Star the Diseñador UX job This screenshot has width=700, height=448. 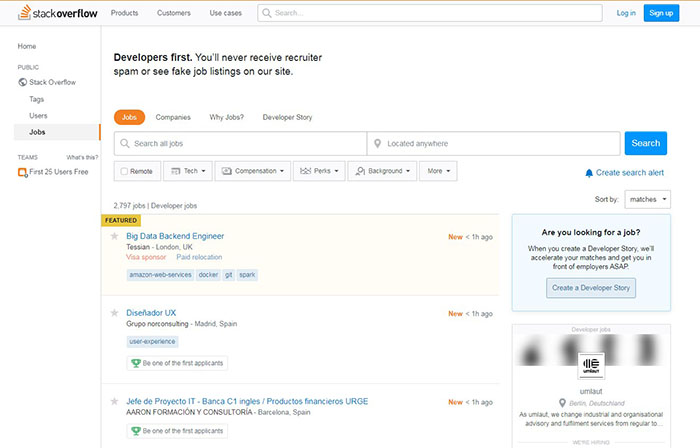pyautogui.click(x=114, y=313)
